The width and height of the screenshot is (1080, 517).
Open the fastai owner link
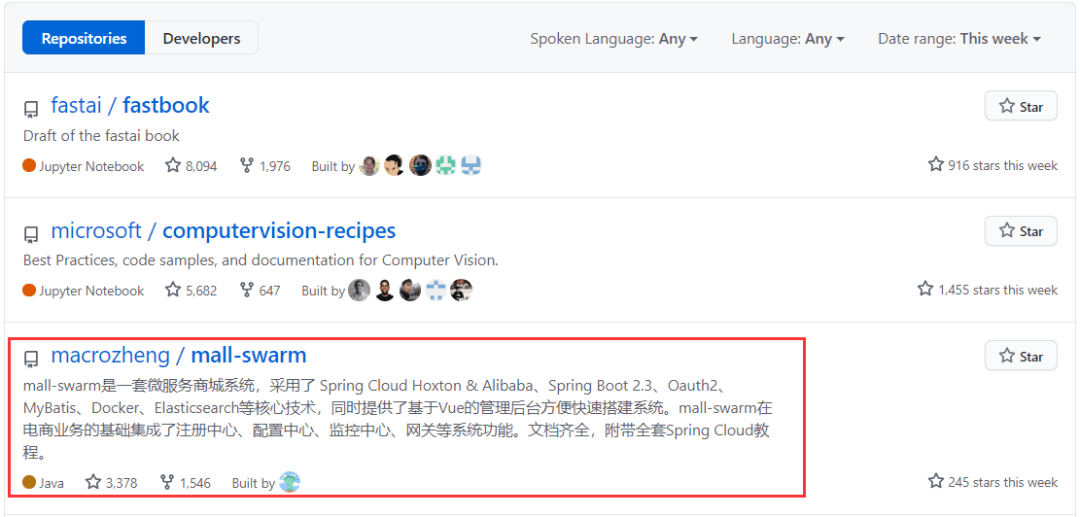[76, 105]
